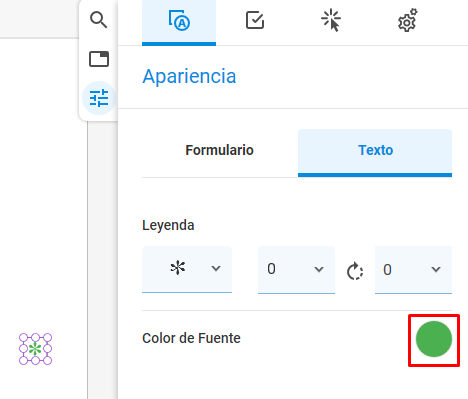The image size is (468, 399).
Task: Click the bottom-right handle of selected field
Action: click(48, 361)
